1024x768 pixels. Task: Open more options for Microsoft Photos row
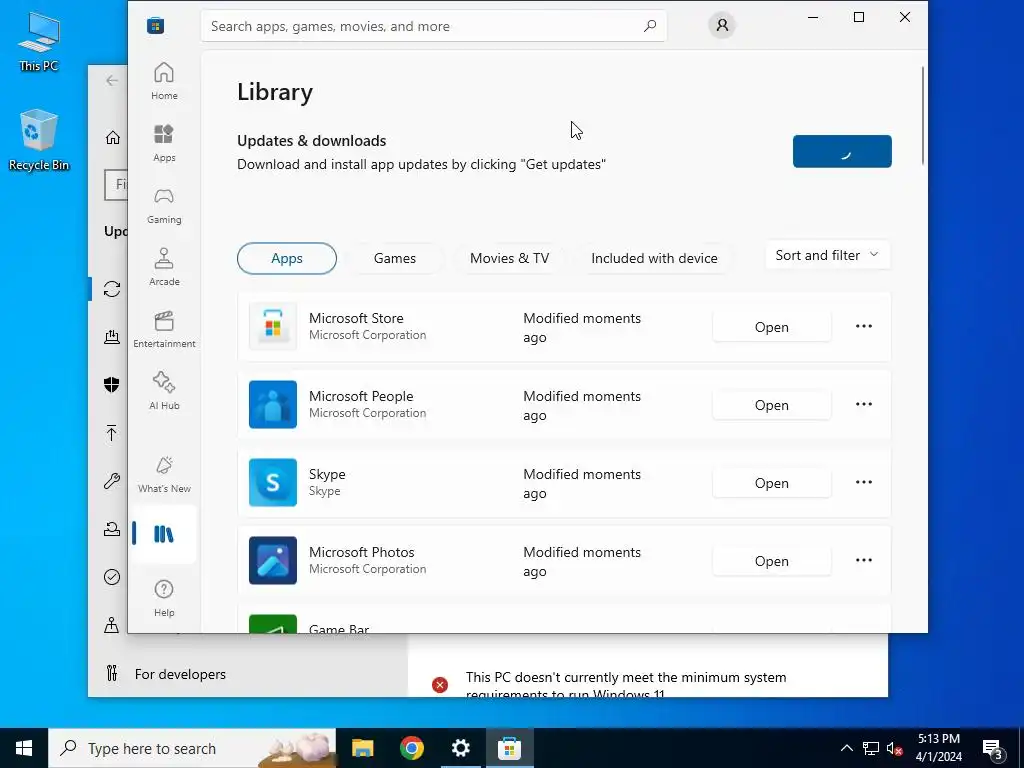click(x=863, y=560)
